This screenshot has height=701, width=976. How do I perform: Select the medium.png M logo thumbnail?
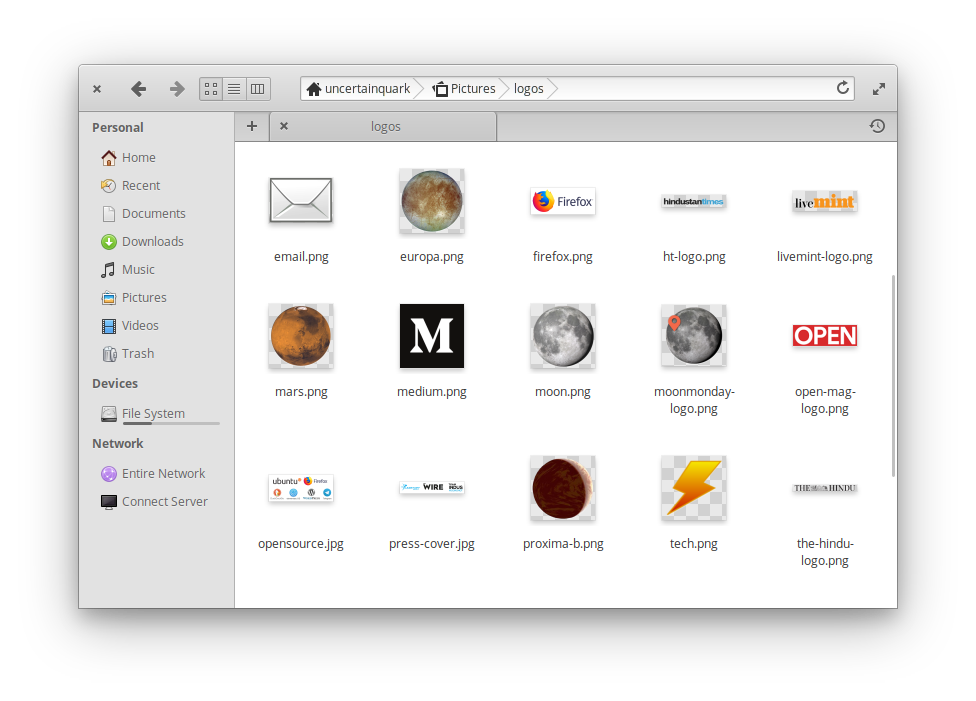432,336
